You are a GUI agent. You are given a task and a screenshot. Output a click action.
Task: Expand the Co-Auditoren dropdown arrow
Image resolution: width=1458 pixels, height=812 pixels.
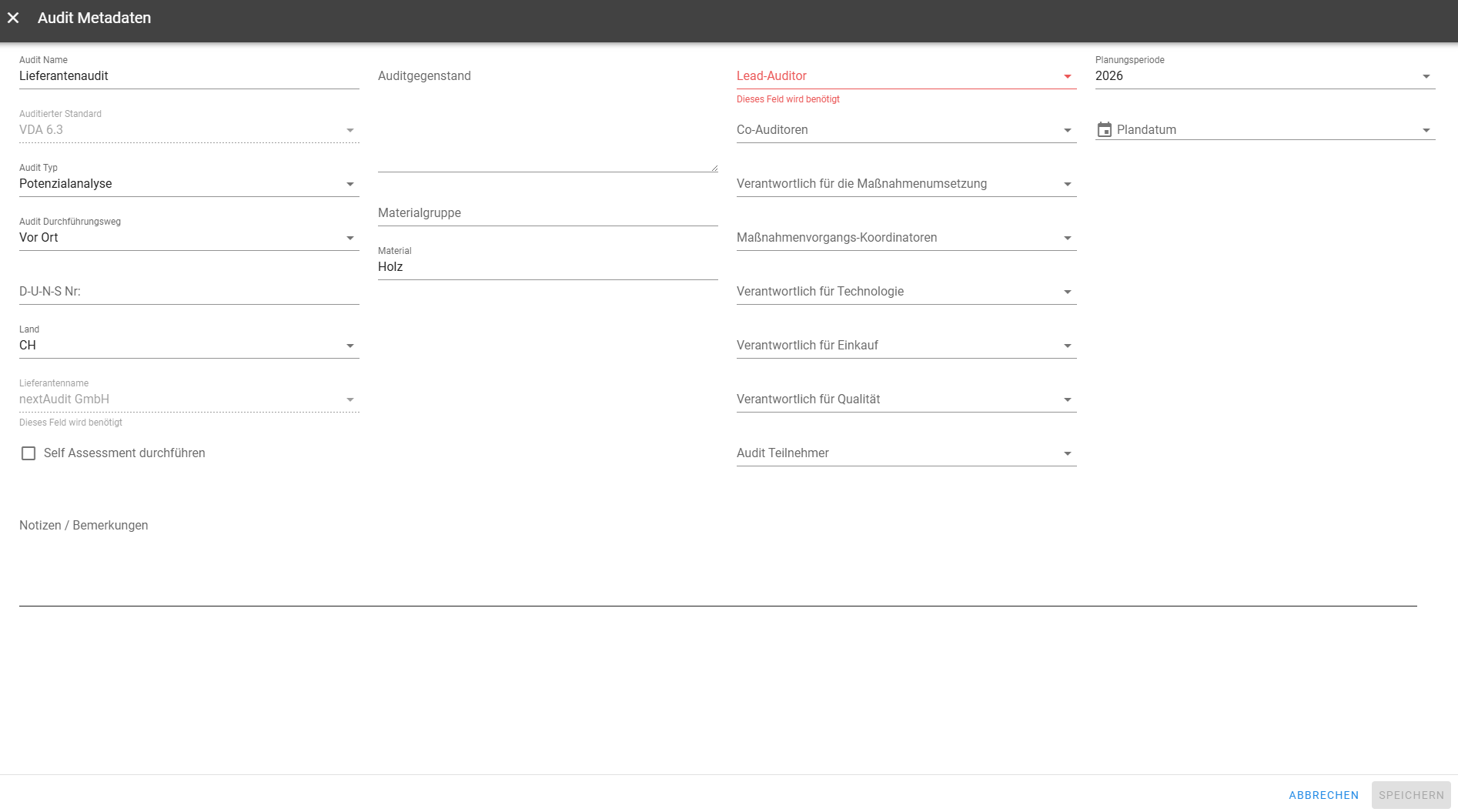tap(1067, 130)
